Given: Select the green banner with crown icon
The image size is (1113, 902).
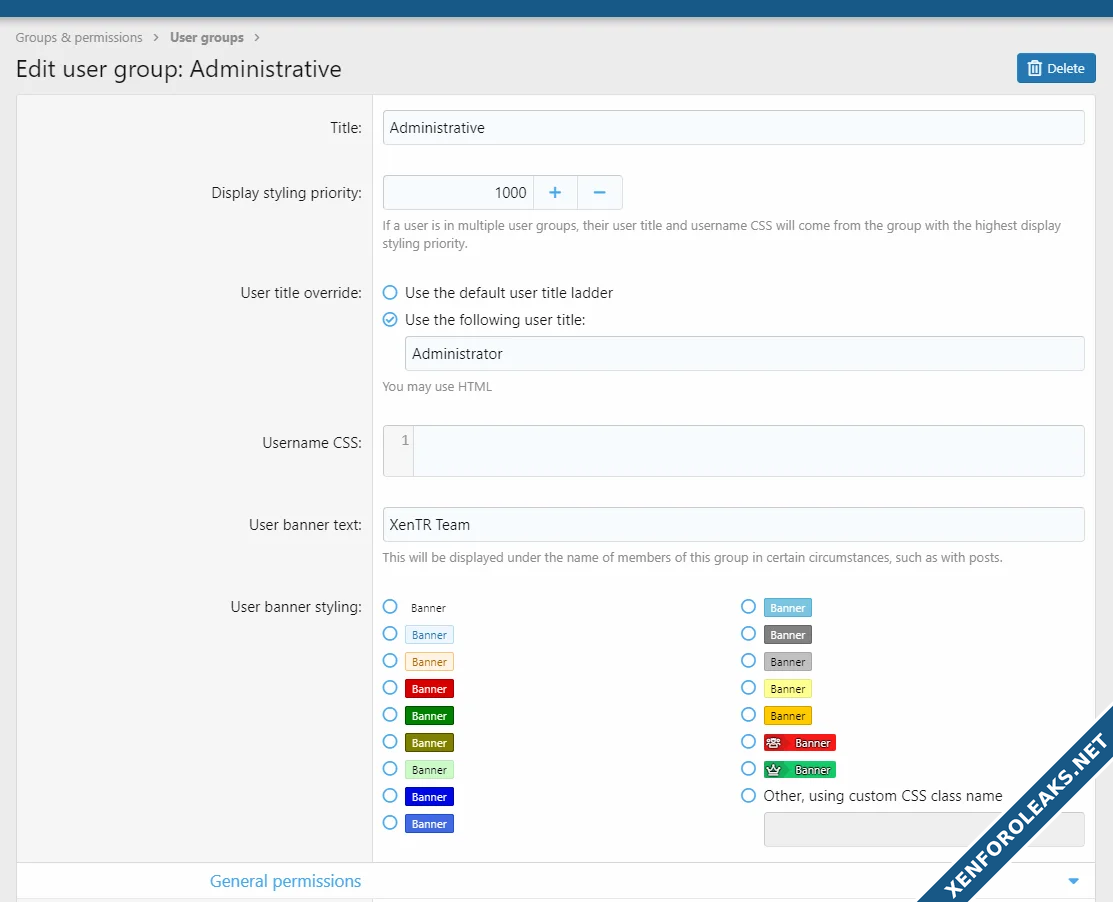Looking at the screenshot, I should click(x=748, y=770).
